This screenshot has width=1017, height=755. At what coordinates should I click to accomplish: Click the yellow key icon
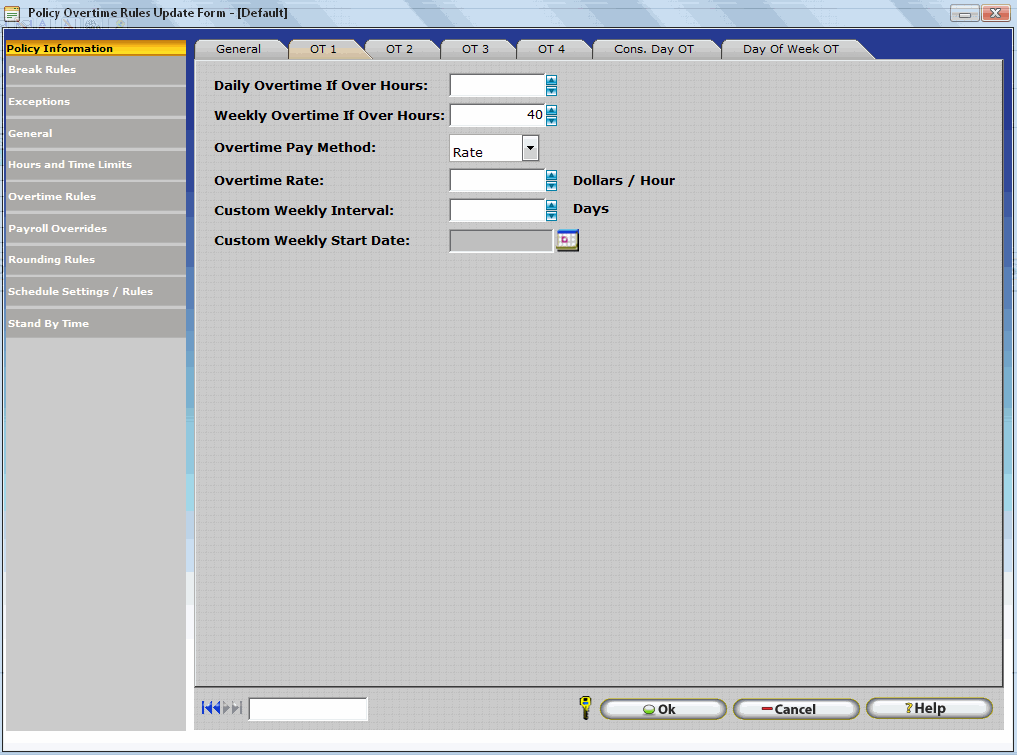[585, 708]
